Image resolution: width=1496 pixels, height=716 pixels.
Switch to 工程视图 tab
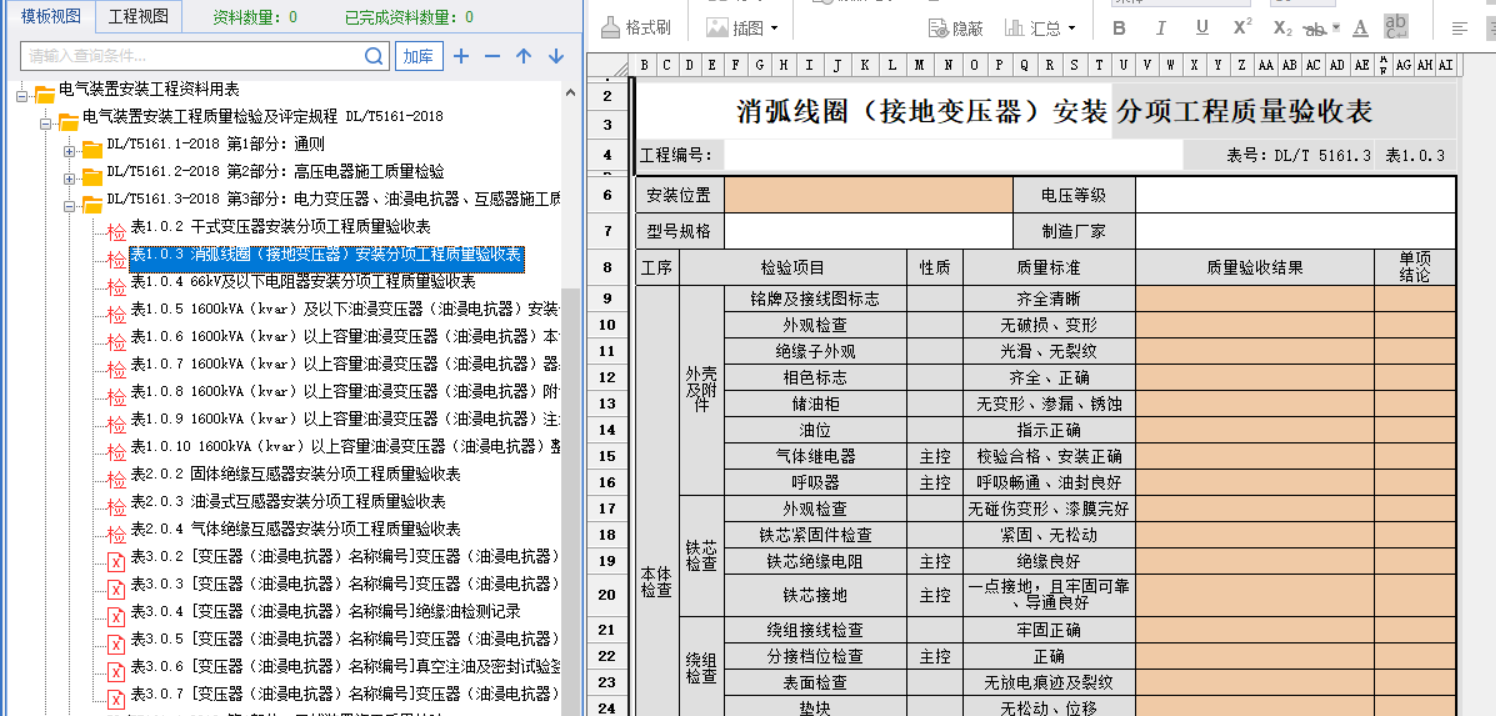point(138,16)
